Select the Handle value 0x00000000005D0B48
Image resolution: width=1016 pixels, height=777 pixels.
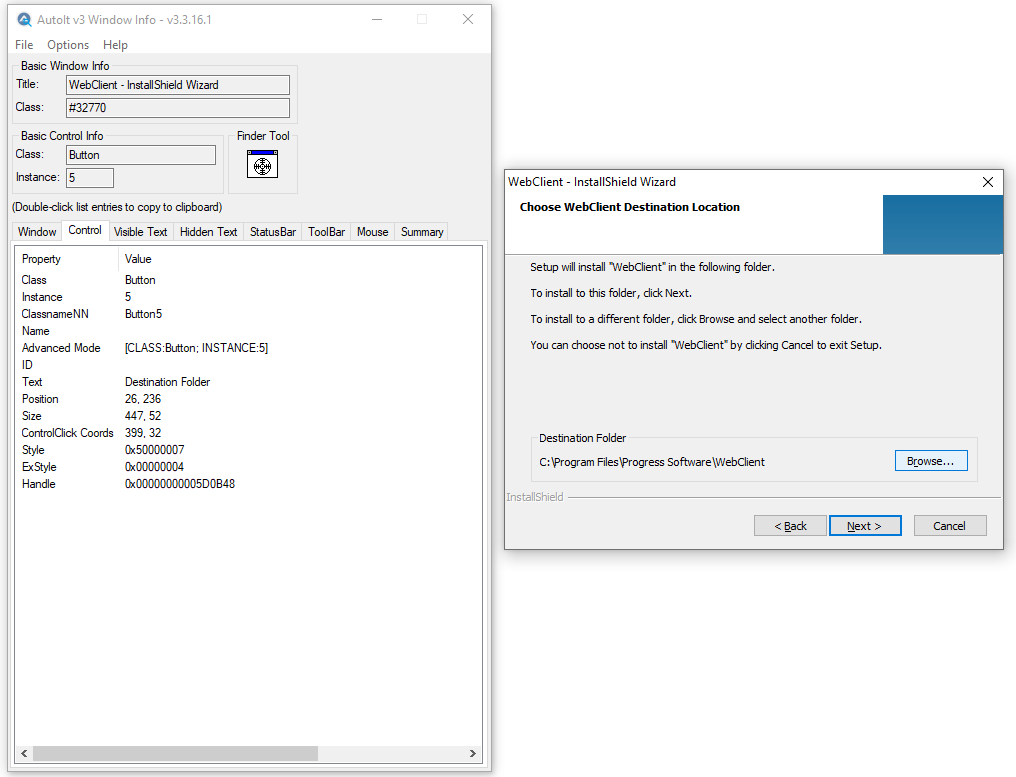(x=179, y=484)
